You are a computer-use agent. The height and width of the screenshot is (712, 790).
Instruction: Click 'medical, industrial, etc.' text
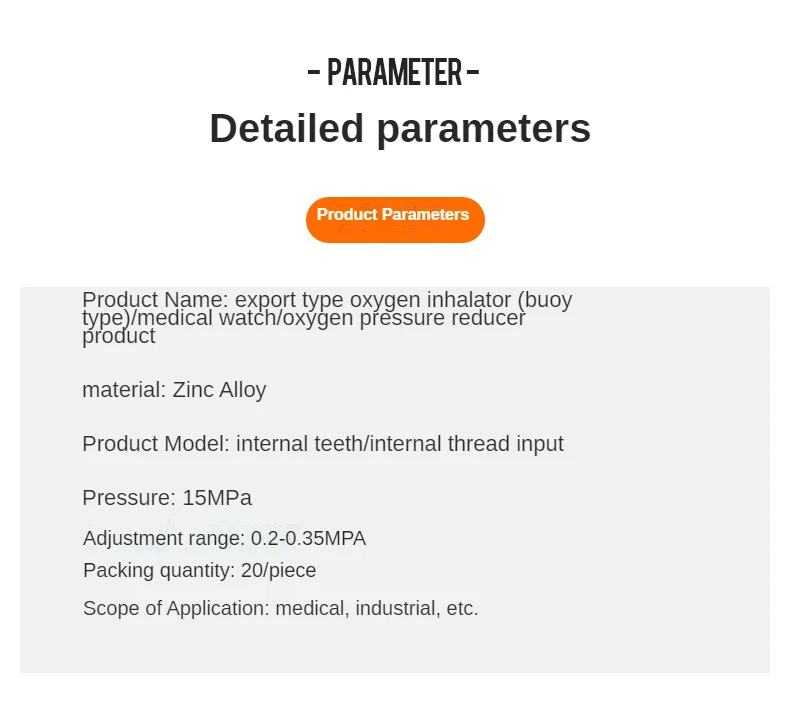click(377, 608)
